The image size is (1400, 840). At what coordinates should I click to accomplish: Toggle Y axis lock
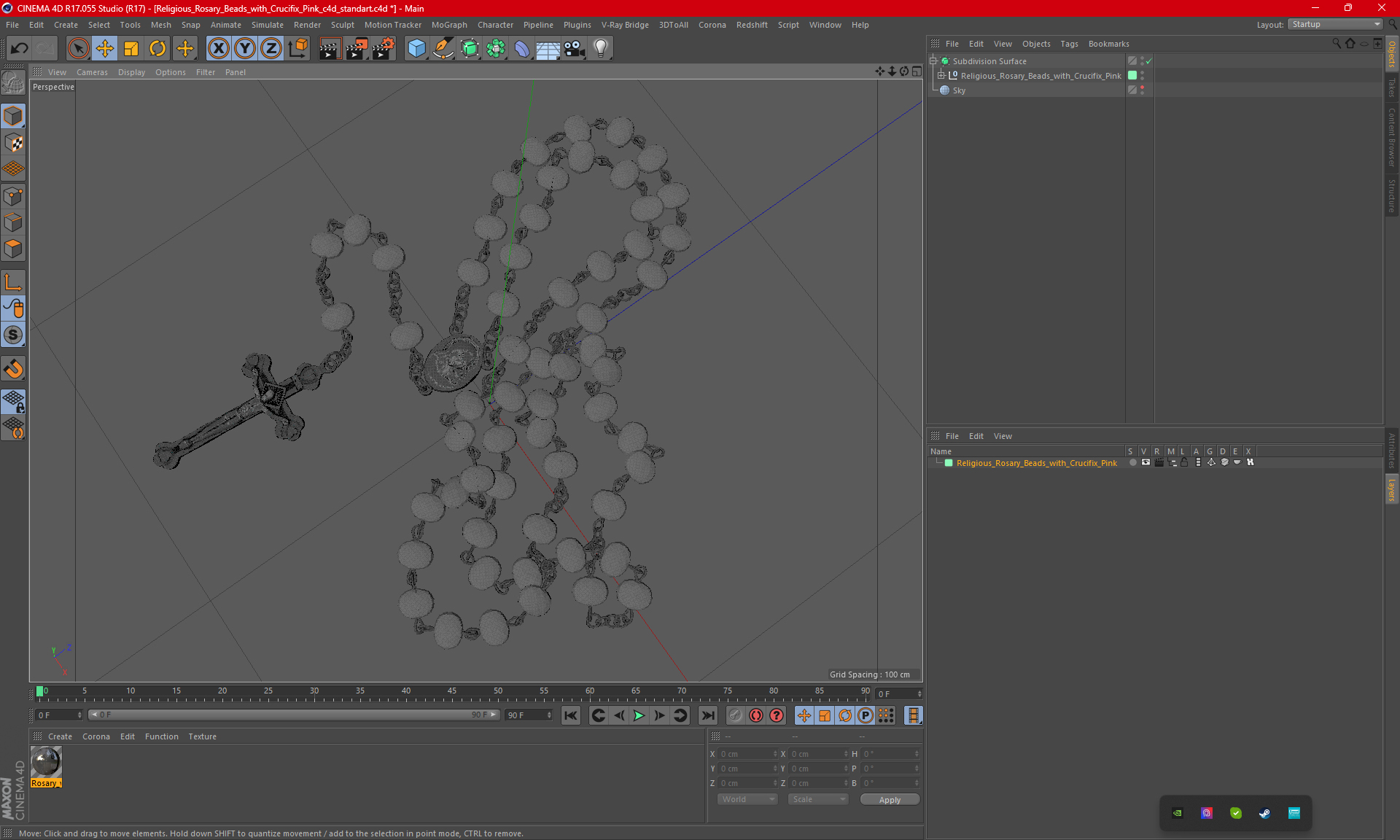pyautogui.click(x=245, y=49)
